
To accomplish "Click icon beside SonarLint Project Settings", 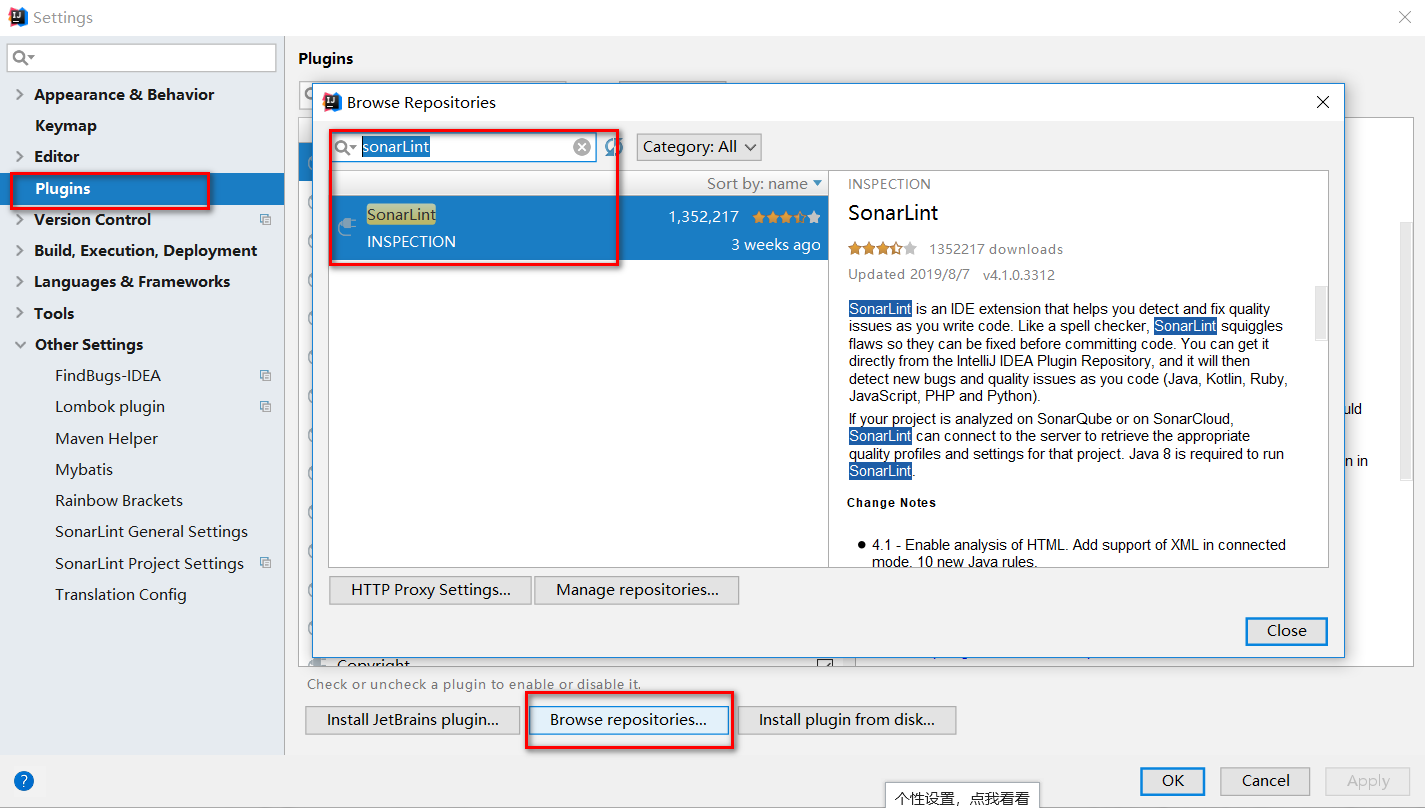I will point(265,563).
